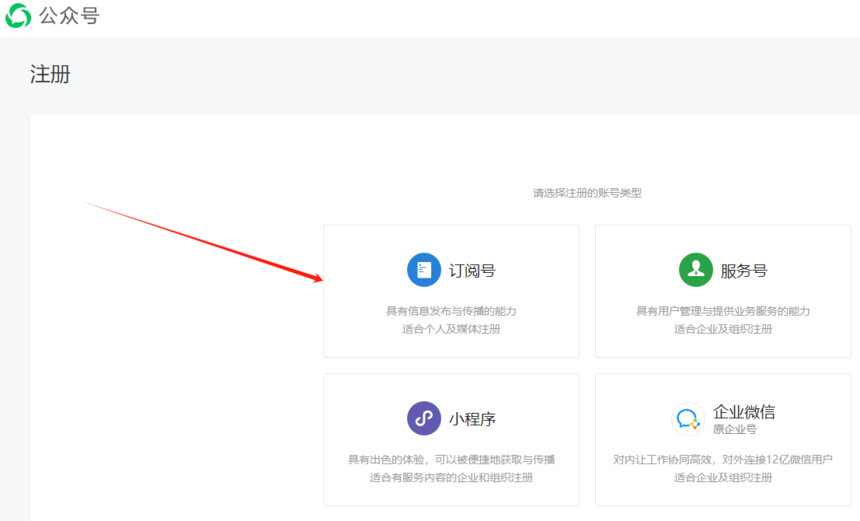Click the 小程序 purple link icon
Image resolution: width=860 pixels, height=521 pixels.
click(x=424, y=418)
